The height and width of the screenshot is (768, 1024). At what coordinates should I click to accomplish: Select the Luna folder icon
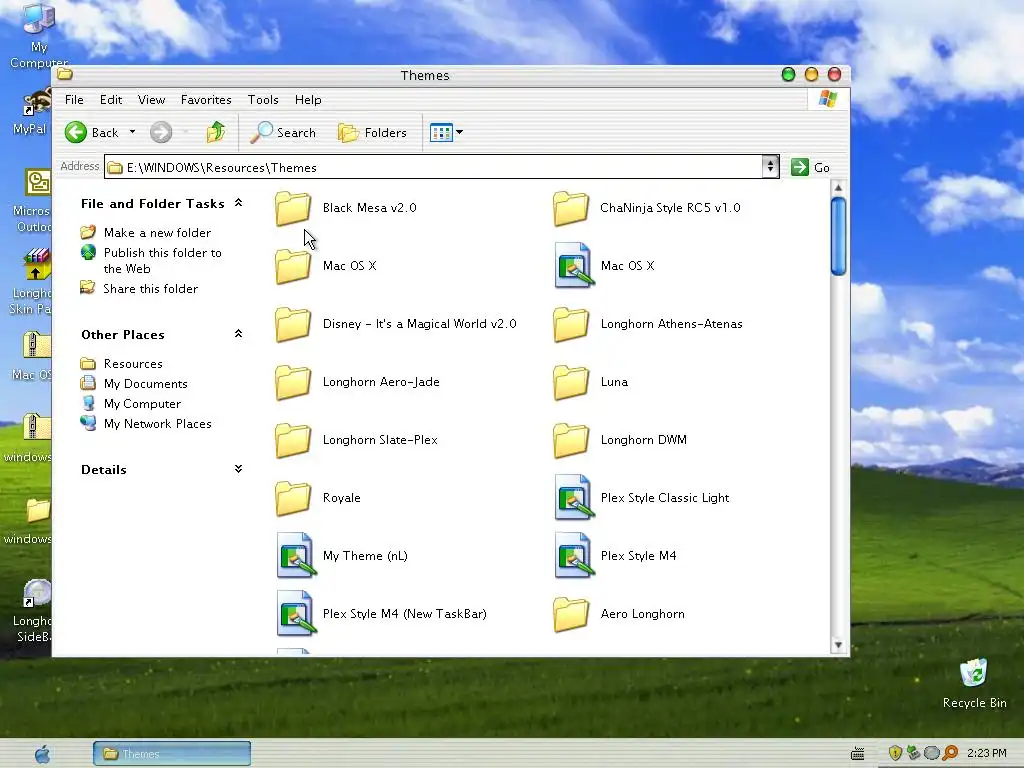click(x=571, y=383)
